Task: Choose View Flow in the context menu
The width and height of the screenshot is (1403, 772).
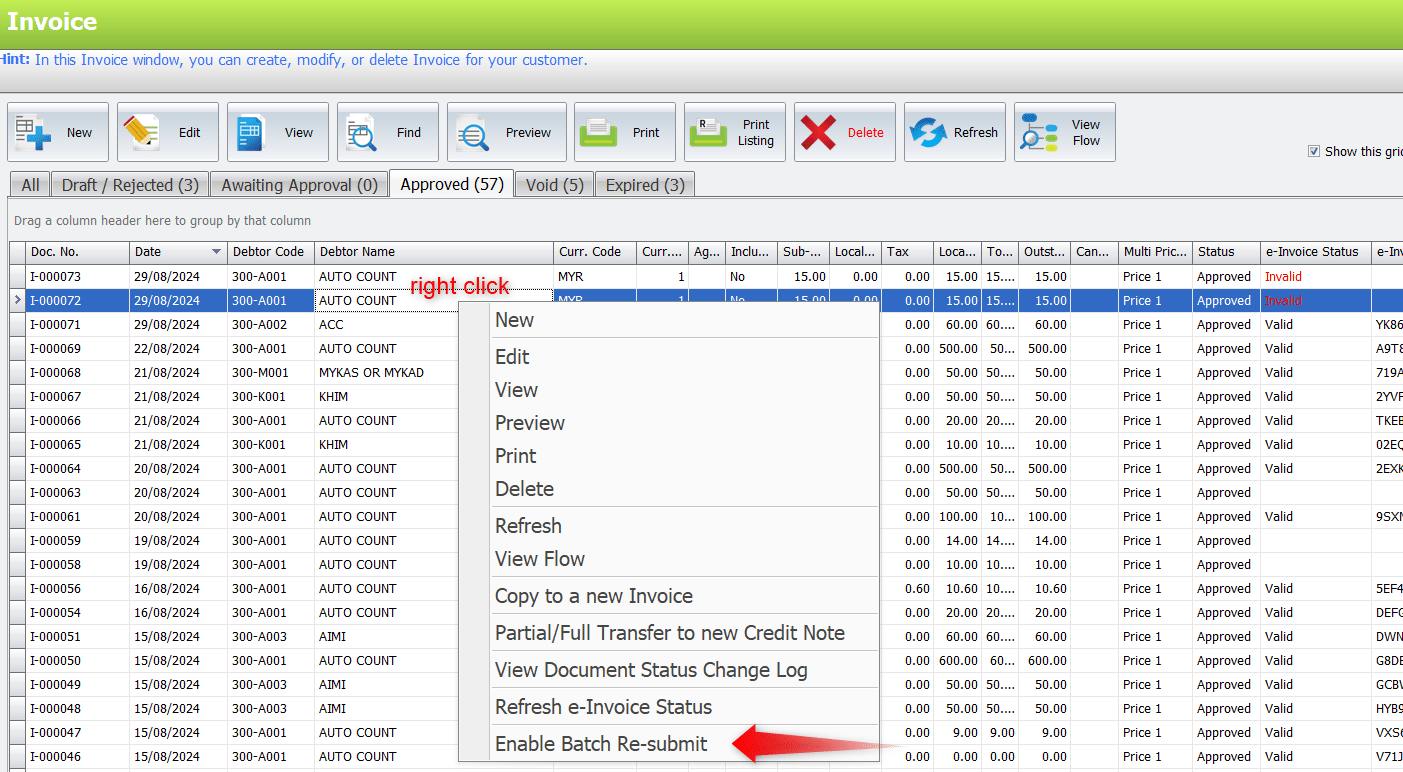Action: (669, 559)
